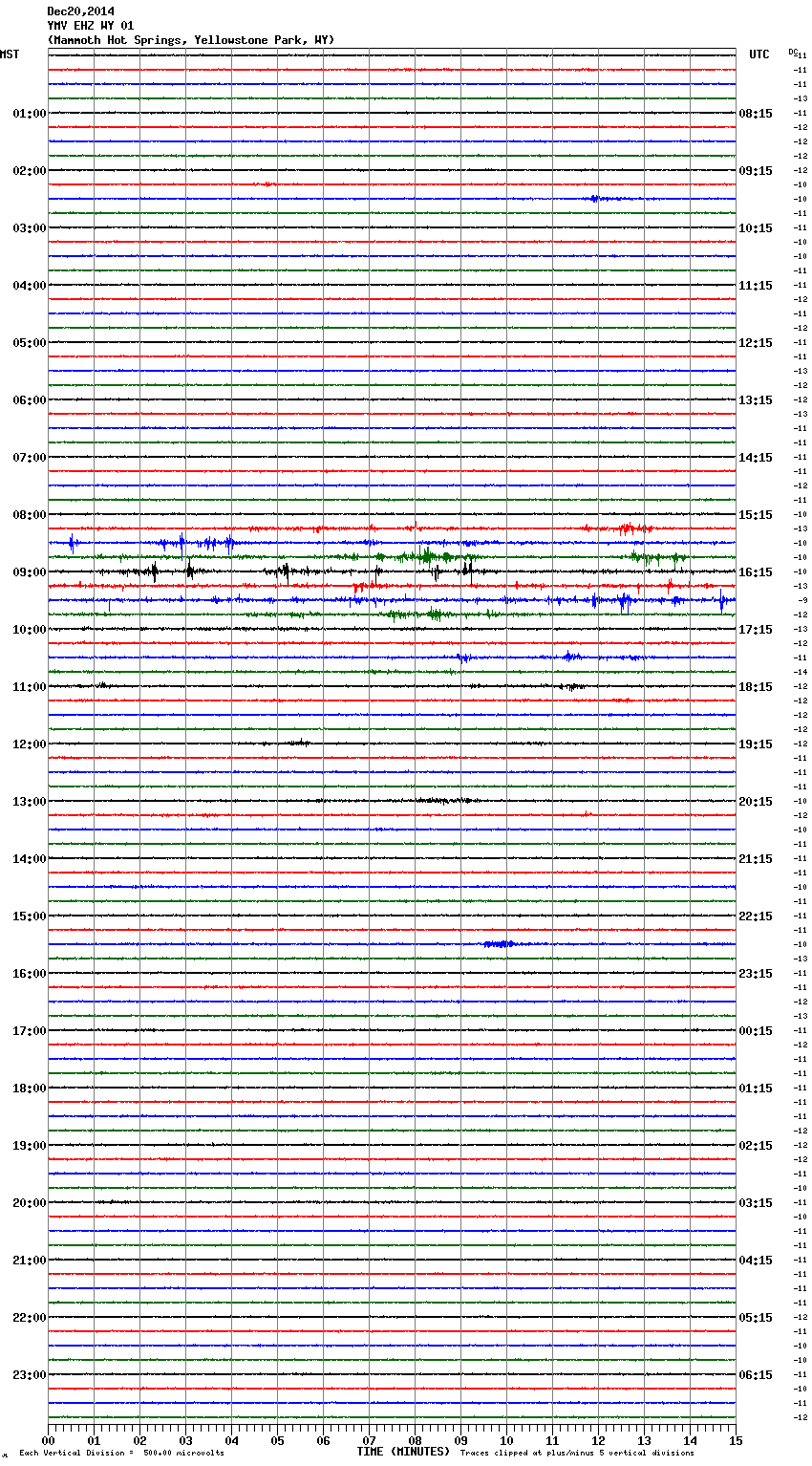The height and width of the screenshot is (1466, 812).
Task: Click the green burst near minute 8 on 08:45 trace
Action: pos(428,556)
